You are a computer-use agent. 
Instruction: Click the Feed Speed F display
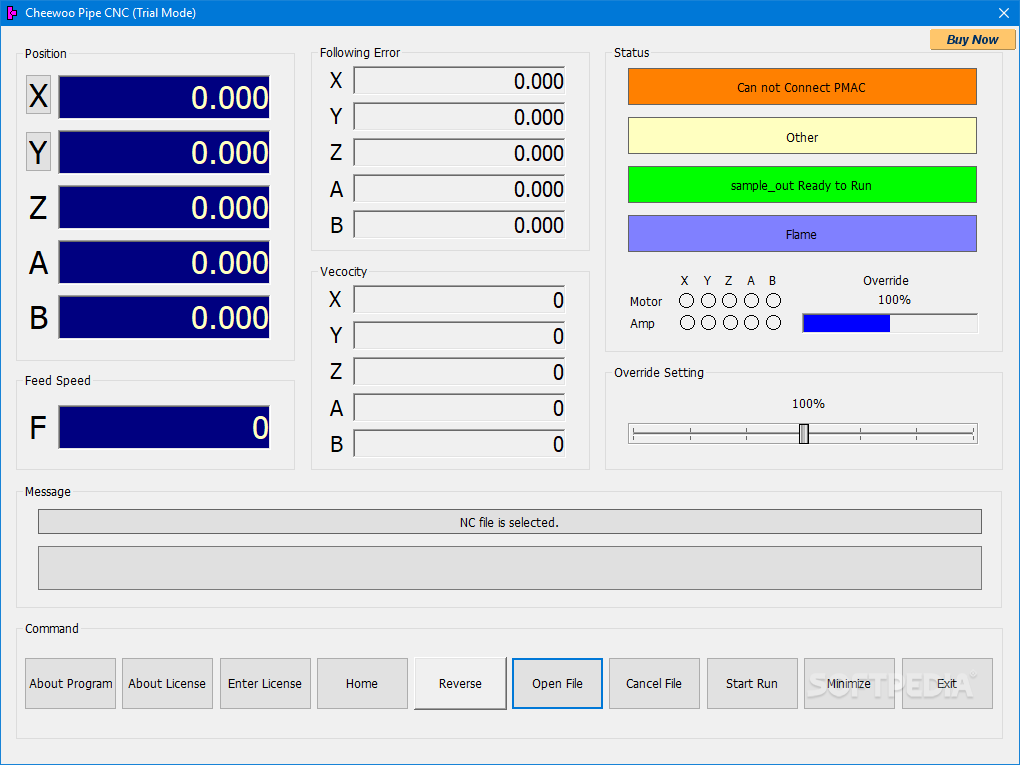[164, 427]
